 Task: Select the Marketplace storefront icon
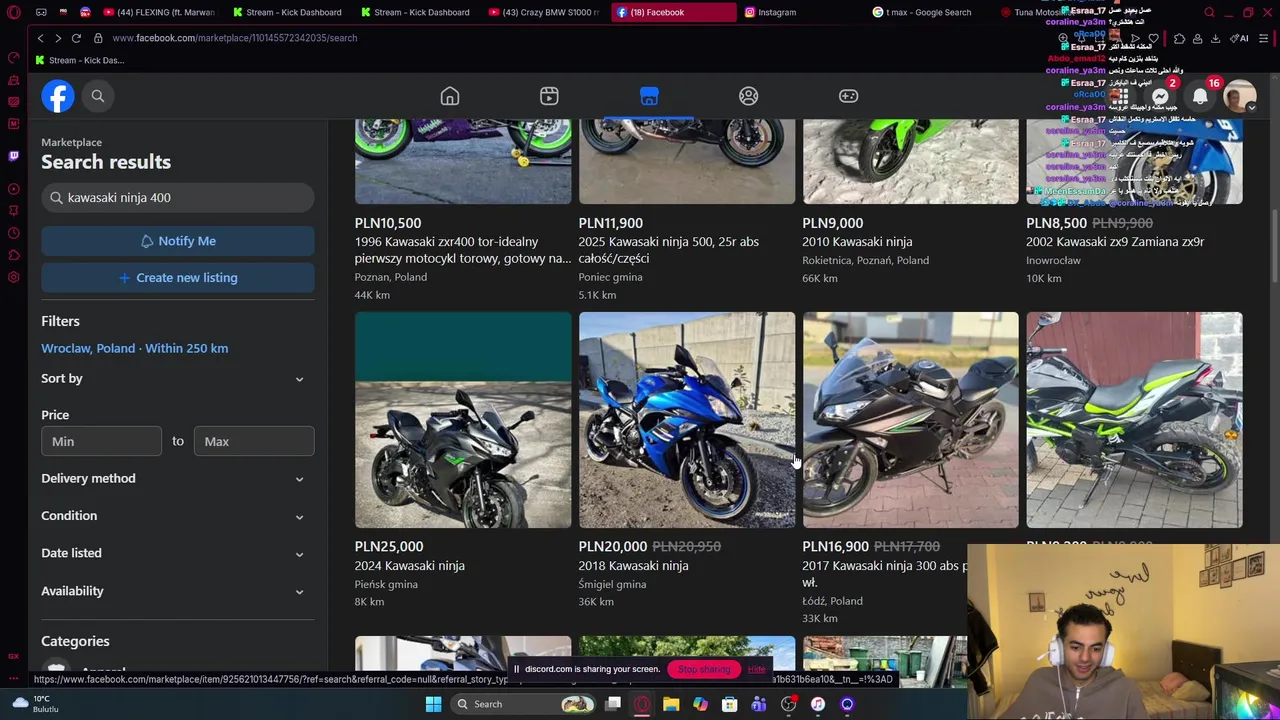click(649, 96)
